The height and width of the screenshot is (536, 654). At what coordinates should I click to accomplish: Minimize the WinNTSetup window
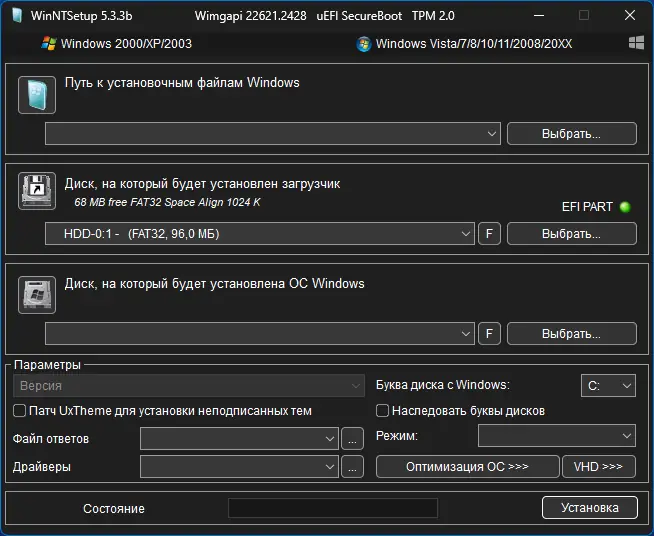pos(539,15)
